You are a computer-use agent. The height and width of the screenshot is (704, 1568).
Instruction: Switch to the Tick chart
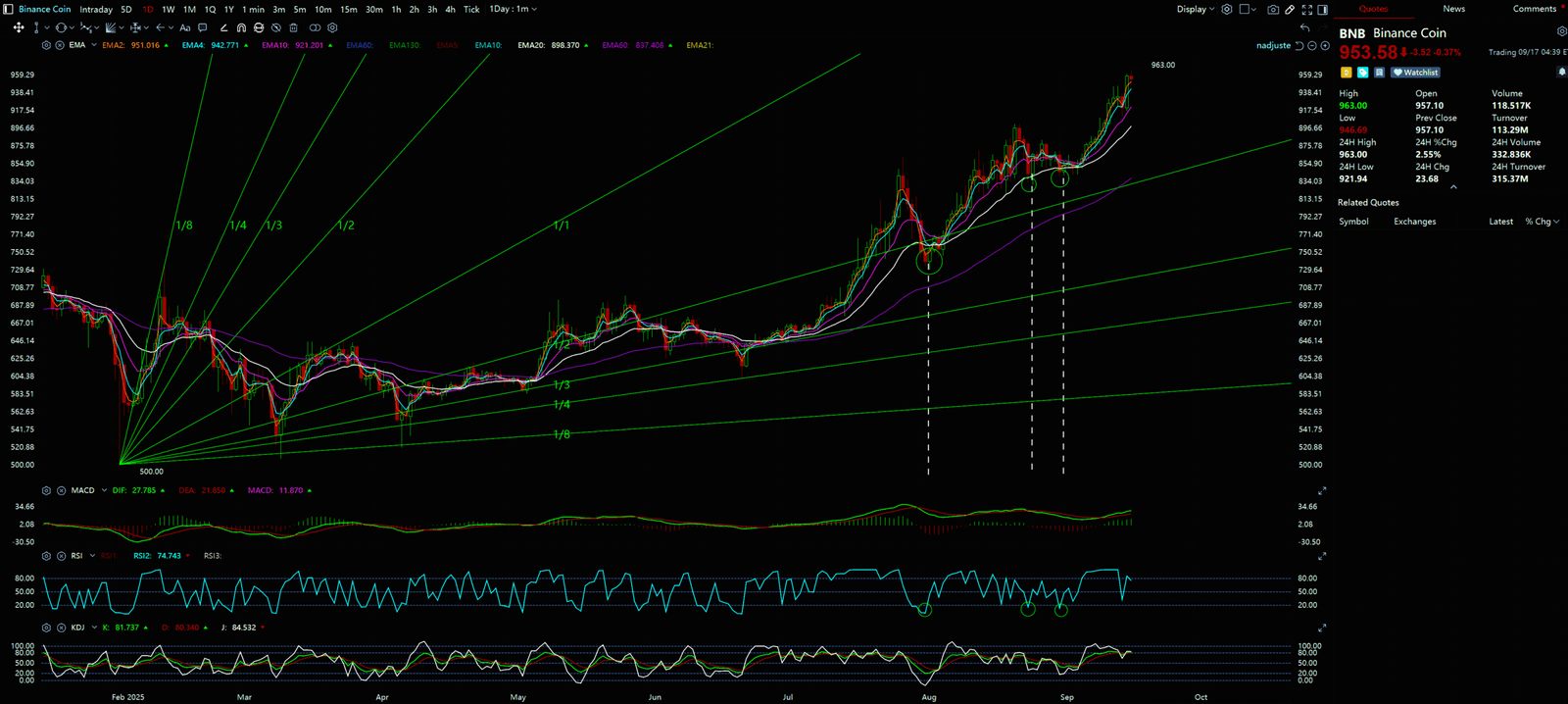click(471, 10)
